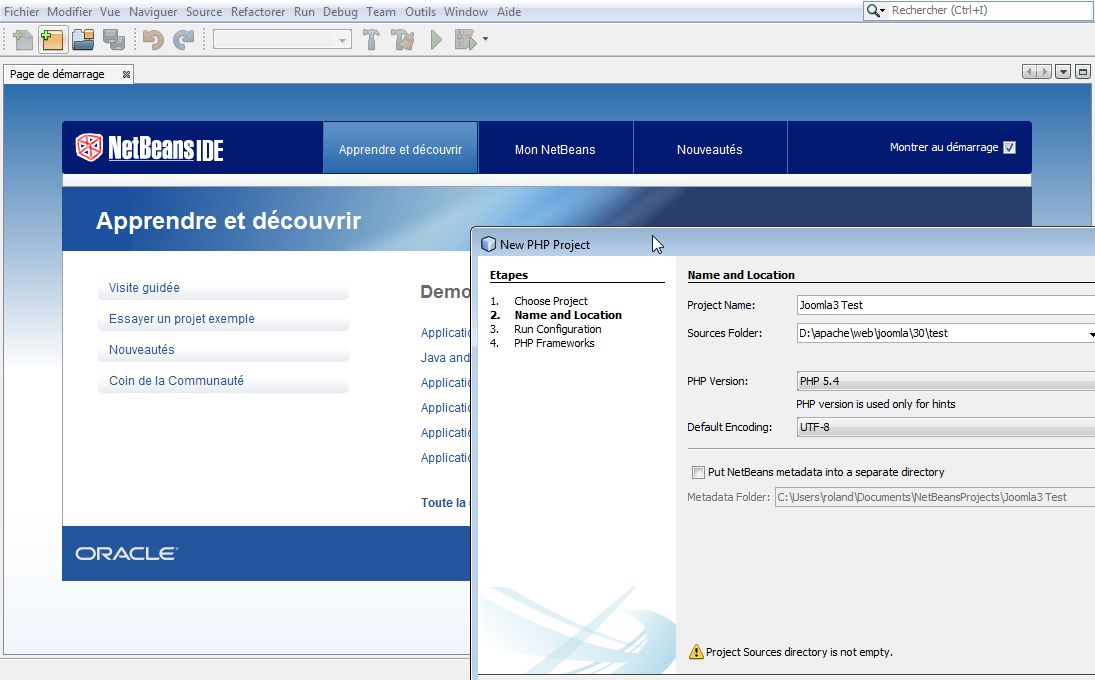
Task: Edit the Project Name field
Action: point(946,305)
